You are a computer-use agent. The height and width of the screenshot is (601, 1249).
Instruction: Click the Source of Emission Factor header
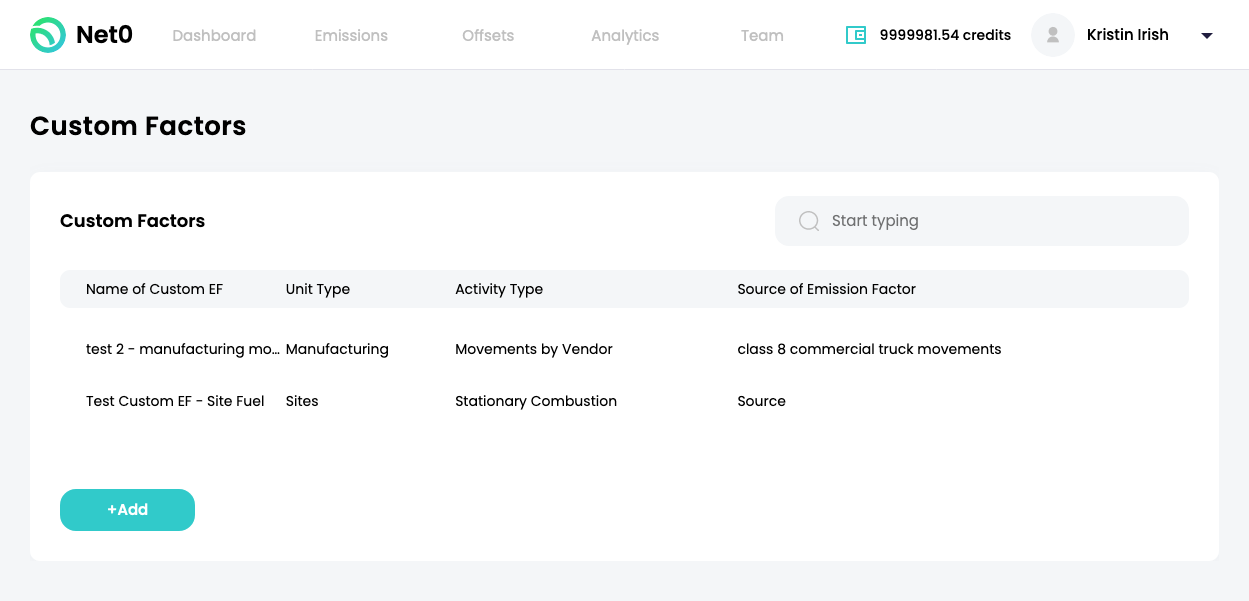[826, 289]
